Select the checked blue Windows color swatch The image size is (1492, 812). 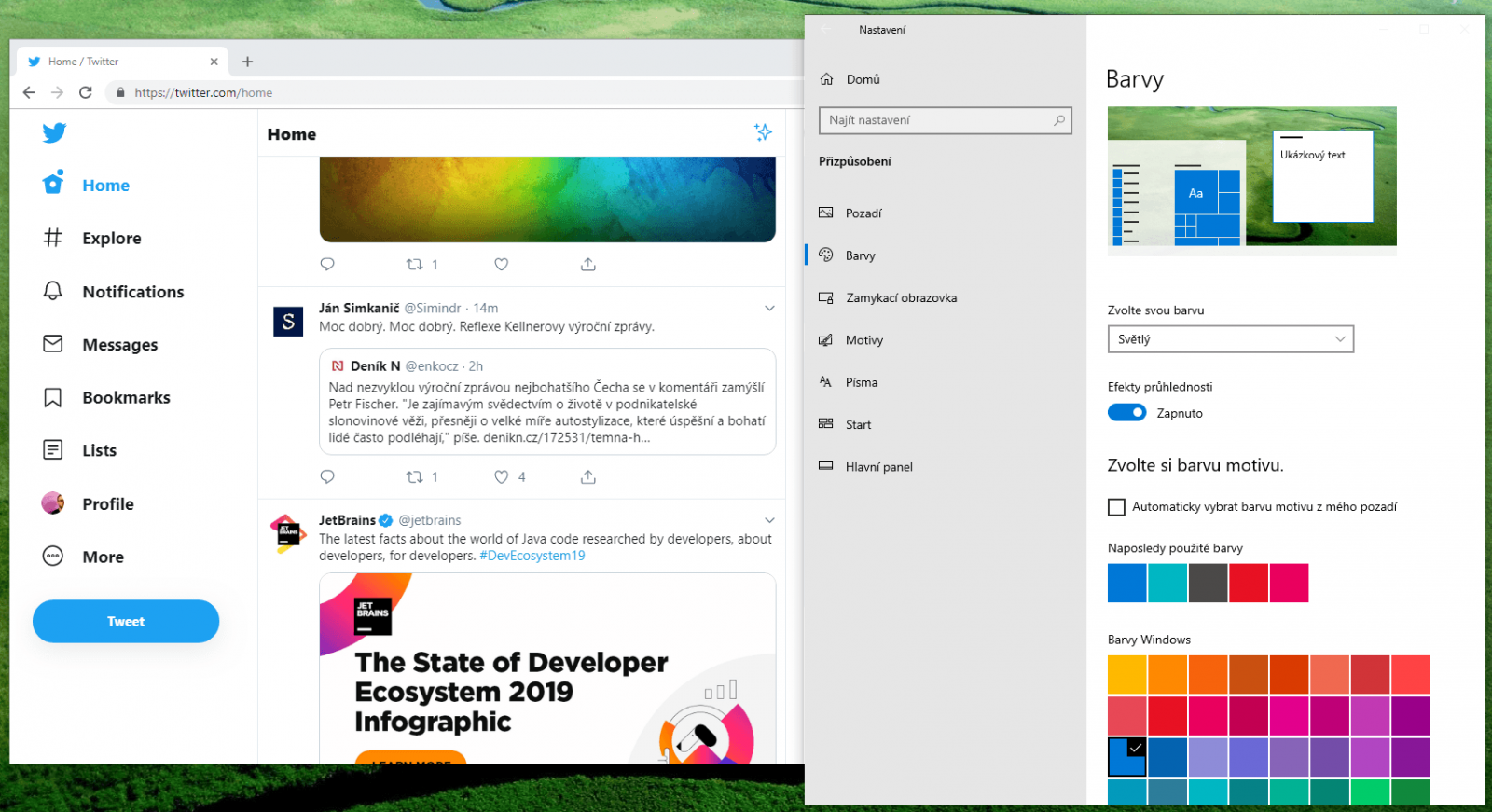click(x=1126, y=757)
